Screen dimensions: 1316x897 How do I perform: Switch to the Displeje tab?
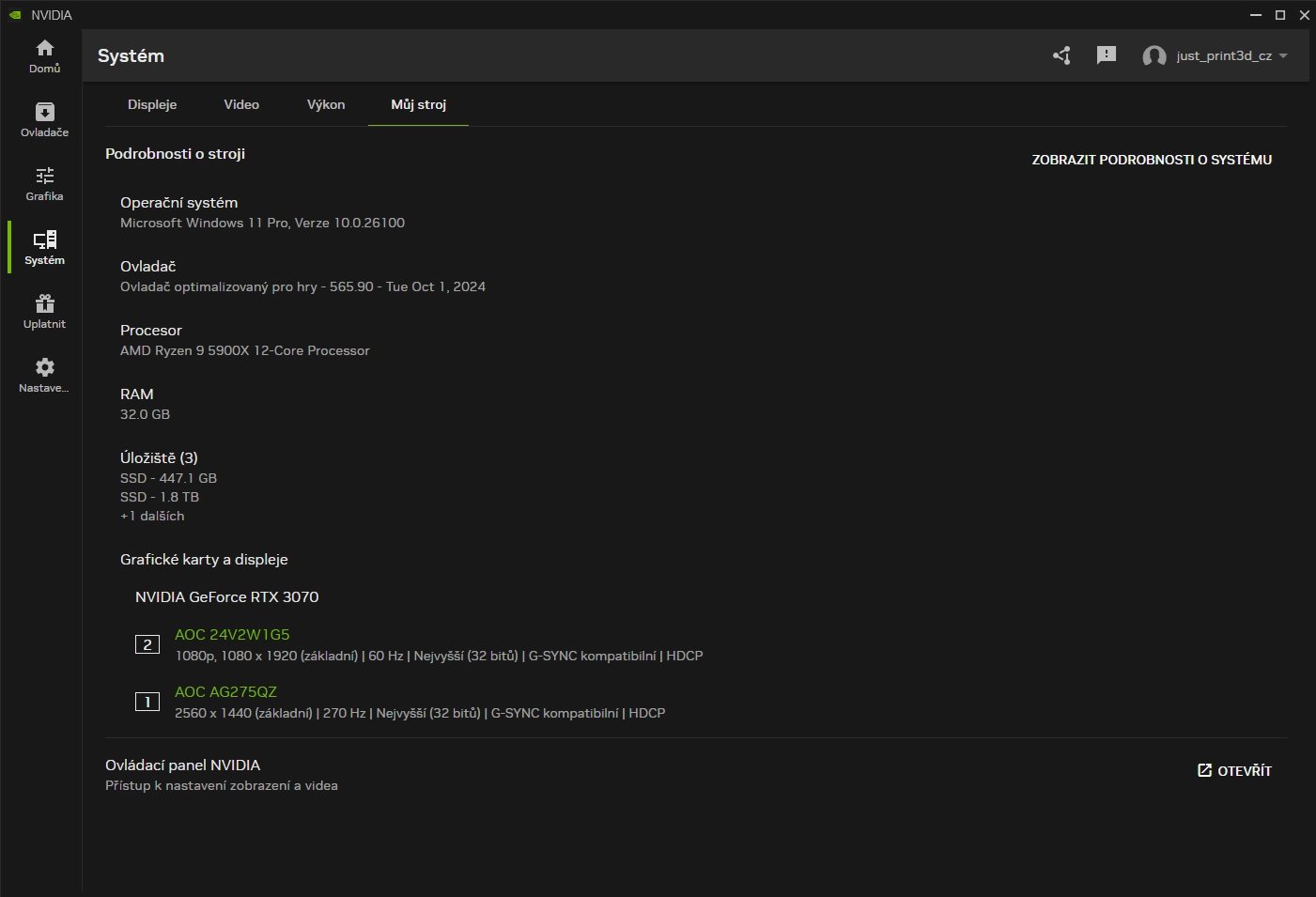tap(152, 104)
